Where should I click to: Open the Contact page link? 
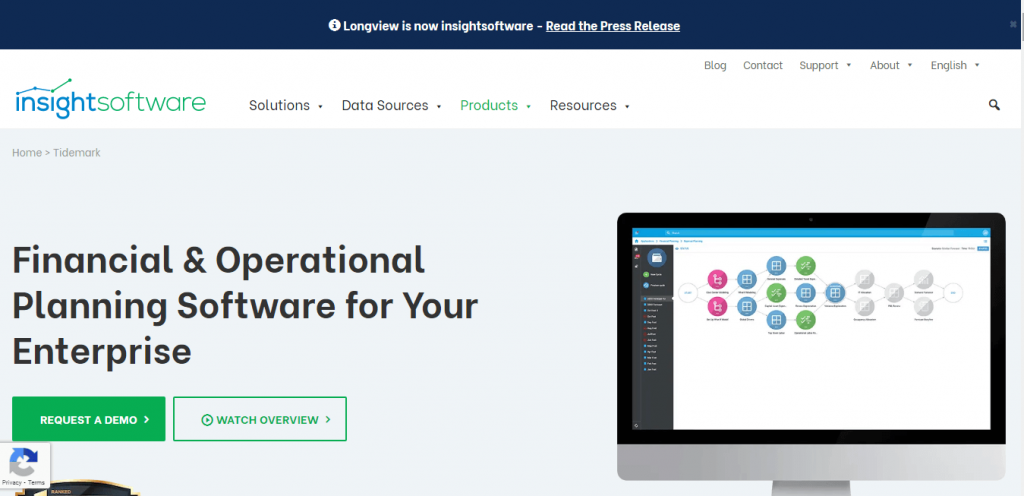pos(763,65)
